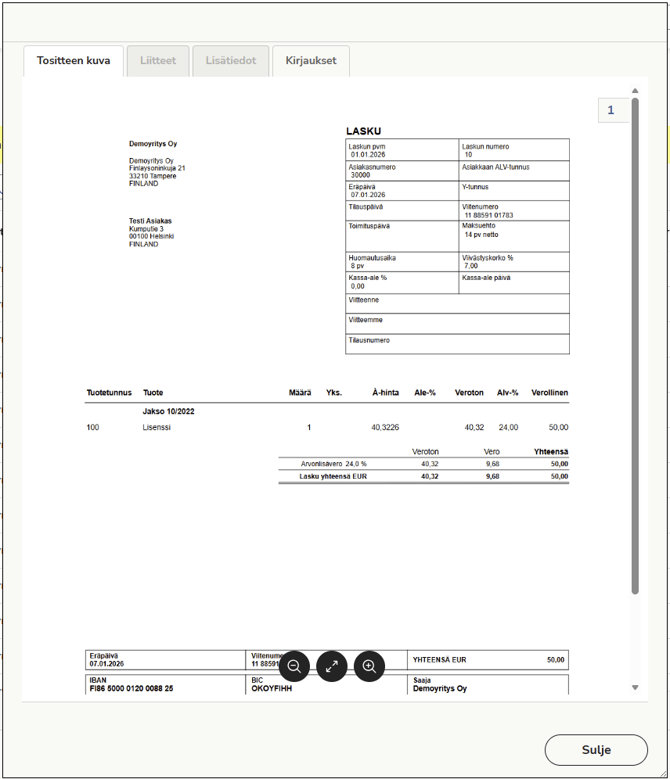Image resolution: width=670 pixels, height=779 pixels.
Task: Click the scrollbar up arrow
Action: pos(635,90)
